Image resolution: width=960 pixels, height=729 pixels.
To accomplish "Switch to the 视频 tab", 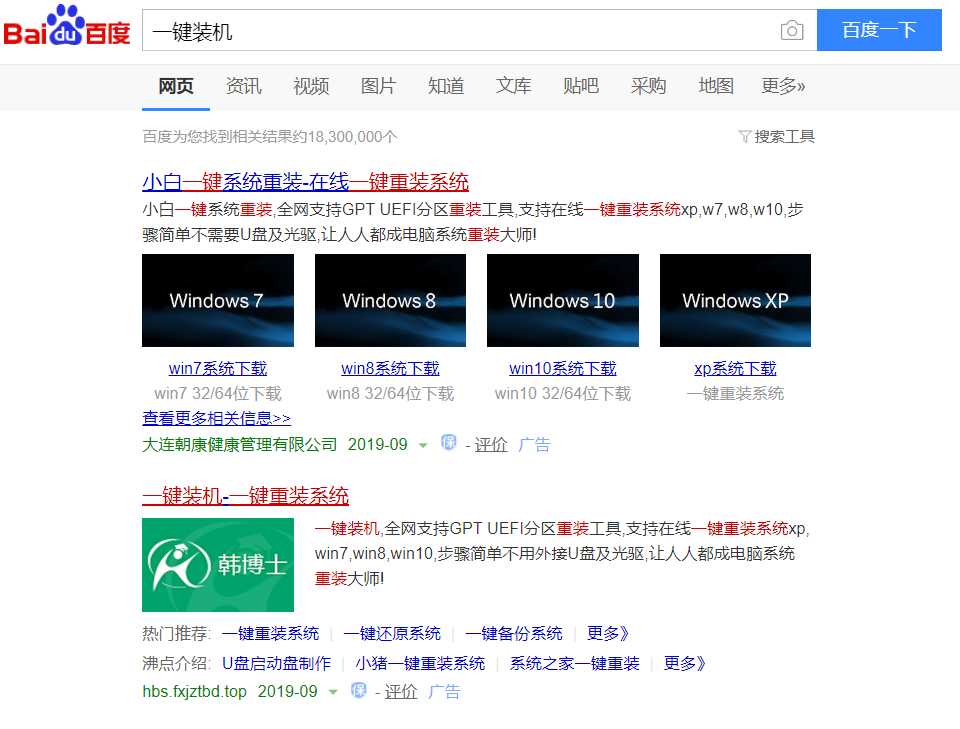I will coord(311,86).
